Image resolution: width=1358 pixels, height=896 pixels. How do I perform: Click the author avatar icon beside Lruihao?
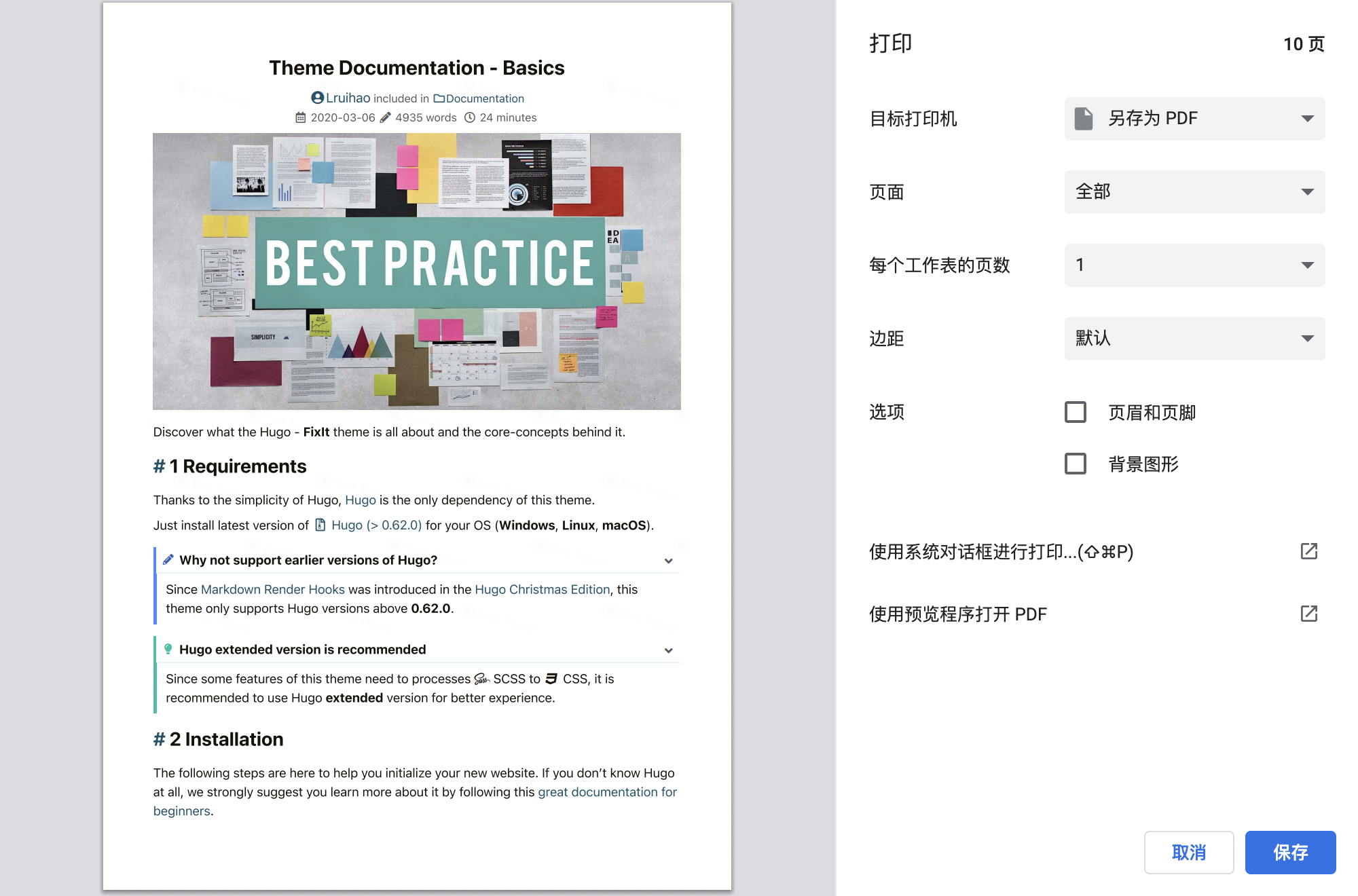tap(318, 98)
